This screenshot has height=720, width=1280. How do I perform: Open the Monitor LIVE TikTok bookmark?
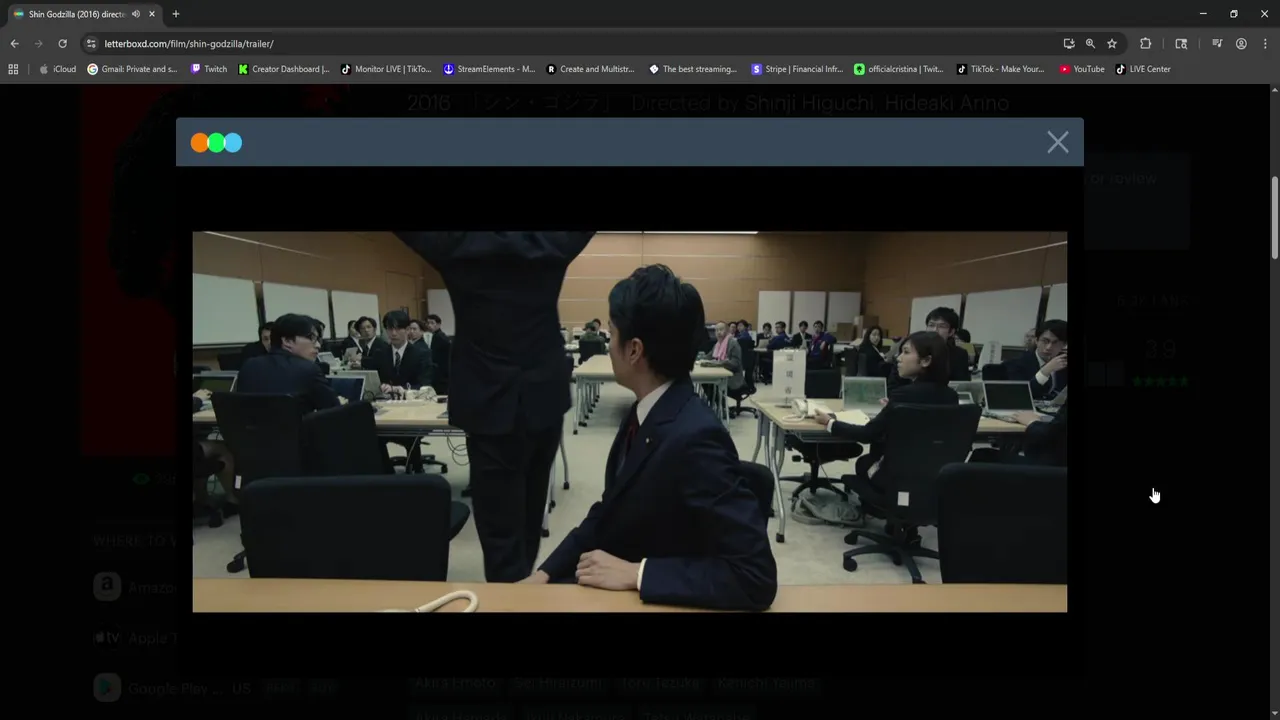pyautogui.click(x=386, y=69)
